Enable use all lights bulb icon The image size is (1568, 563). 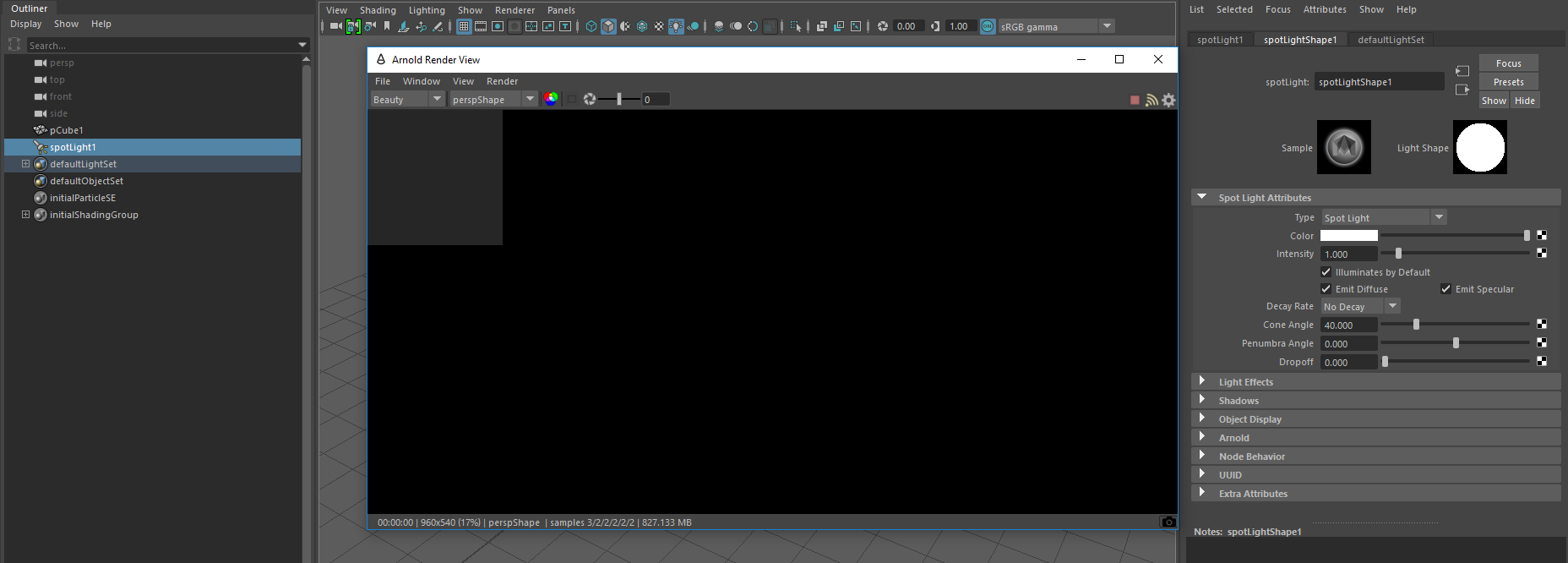point(676,26)
